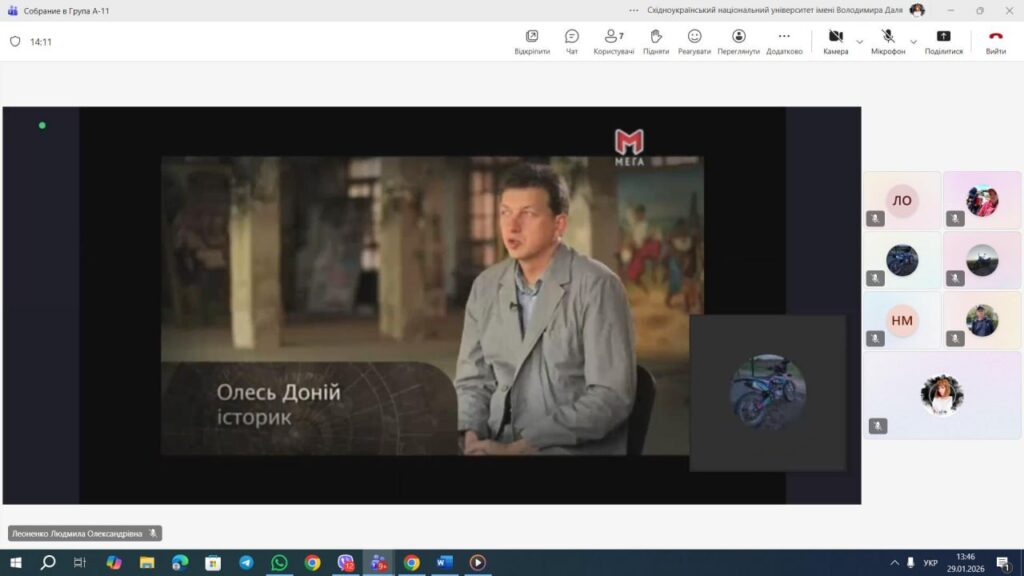Click the УКР keyboard language indicator

click(930, 563)
